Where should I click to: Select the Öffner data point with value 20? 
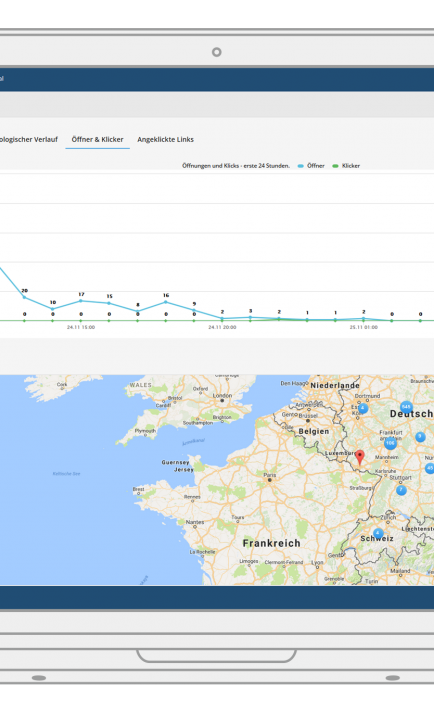[x=25, y=297]
